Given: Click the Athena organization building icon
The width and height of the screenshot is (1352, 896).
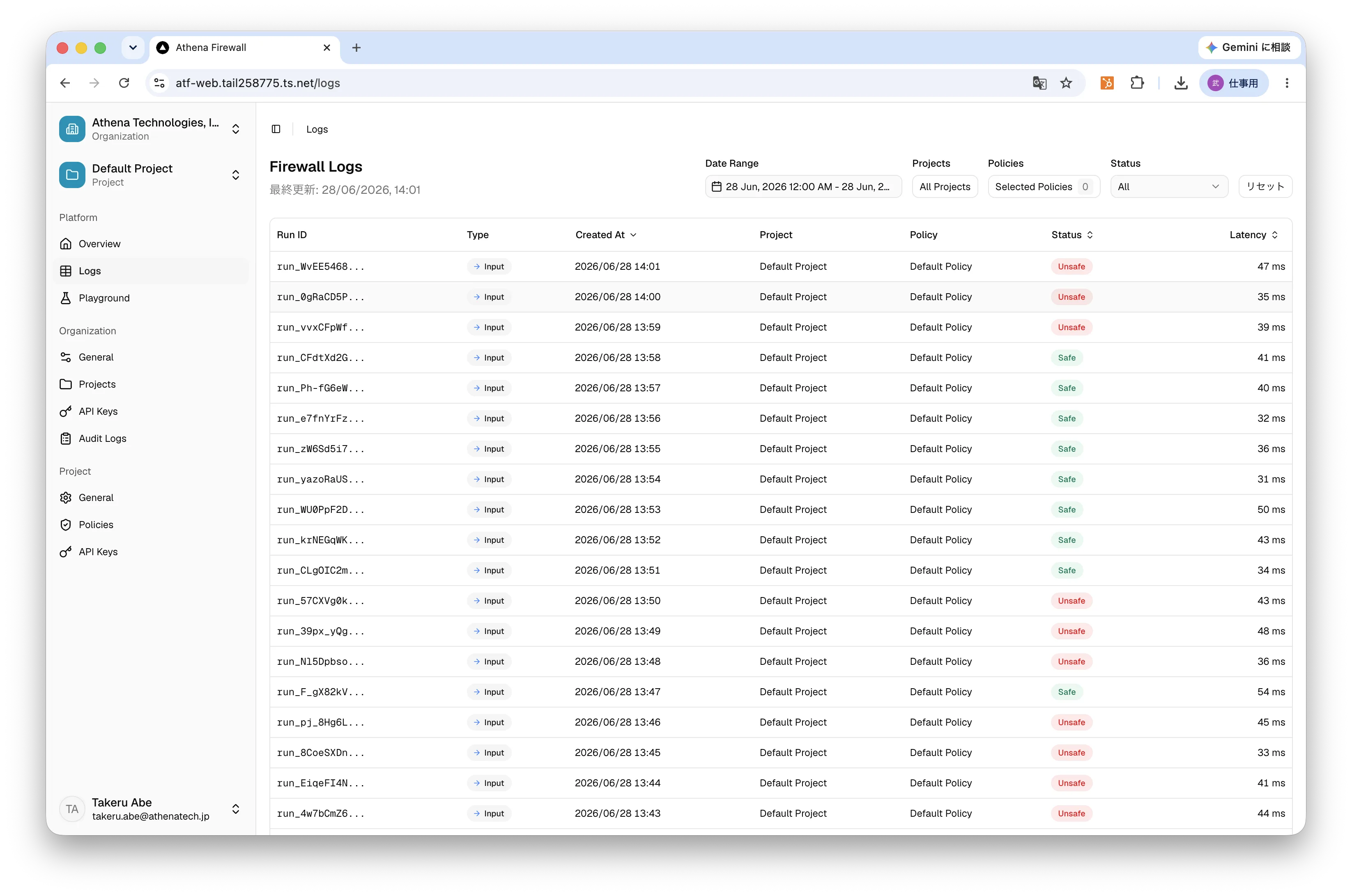Looking at the screenshot, I should (x=72, y=129).
